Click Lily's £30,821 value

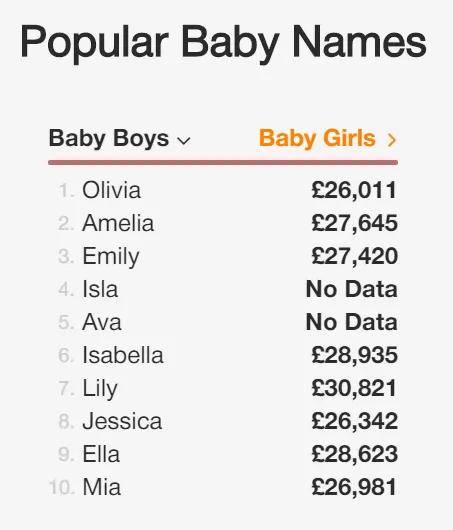[x=354, y=388]
